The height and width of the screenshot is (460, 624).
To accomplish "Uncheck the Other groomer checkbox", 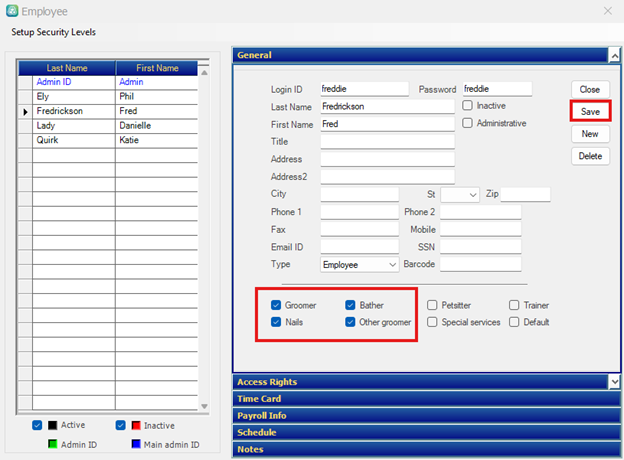I will click(350, 322).
